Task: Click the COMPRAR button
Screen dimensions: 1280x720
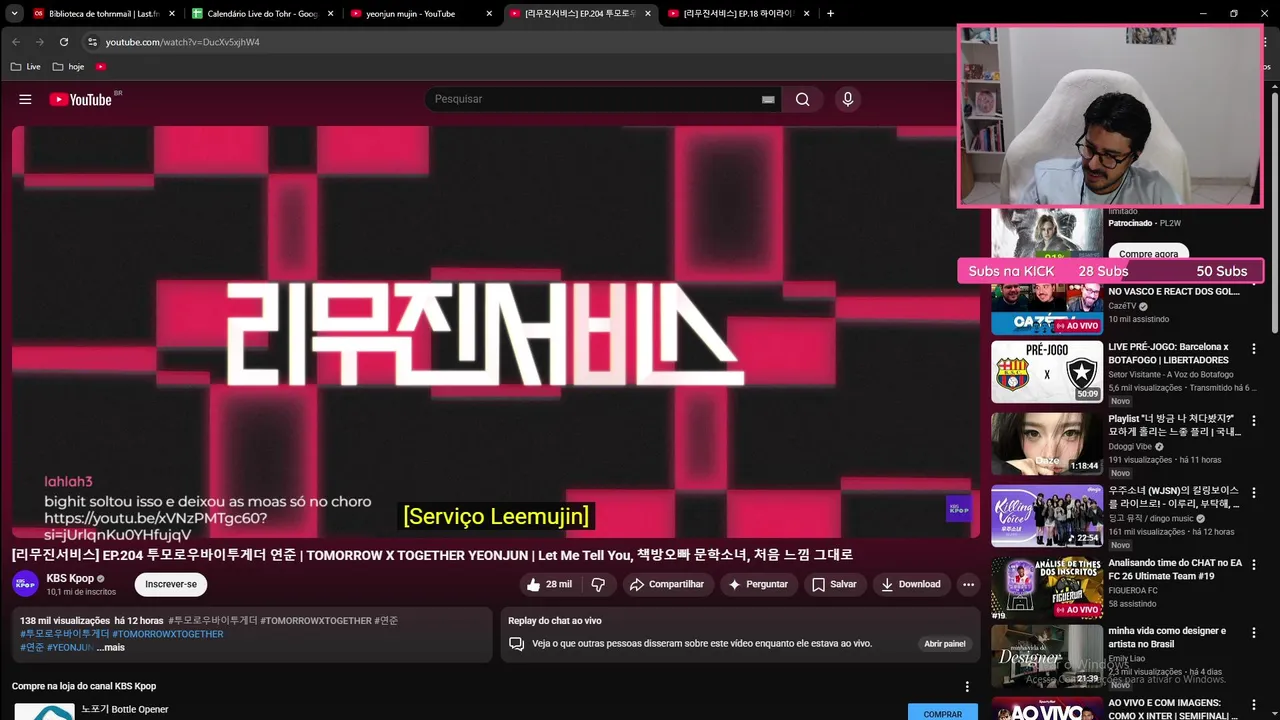Action: 943,713
